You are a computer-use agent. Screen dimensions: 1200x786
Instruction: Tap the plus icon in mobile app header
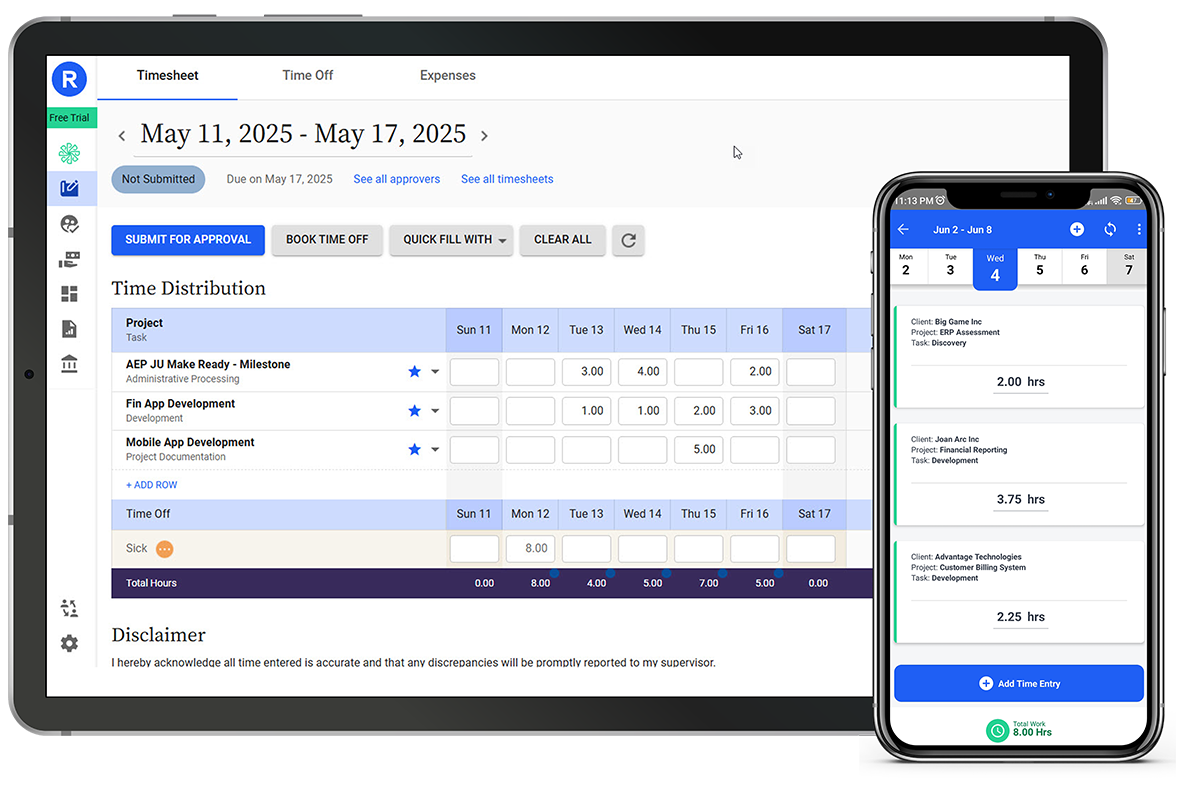click(1077, 229)
